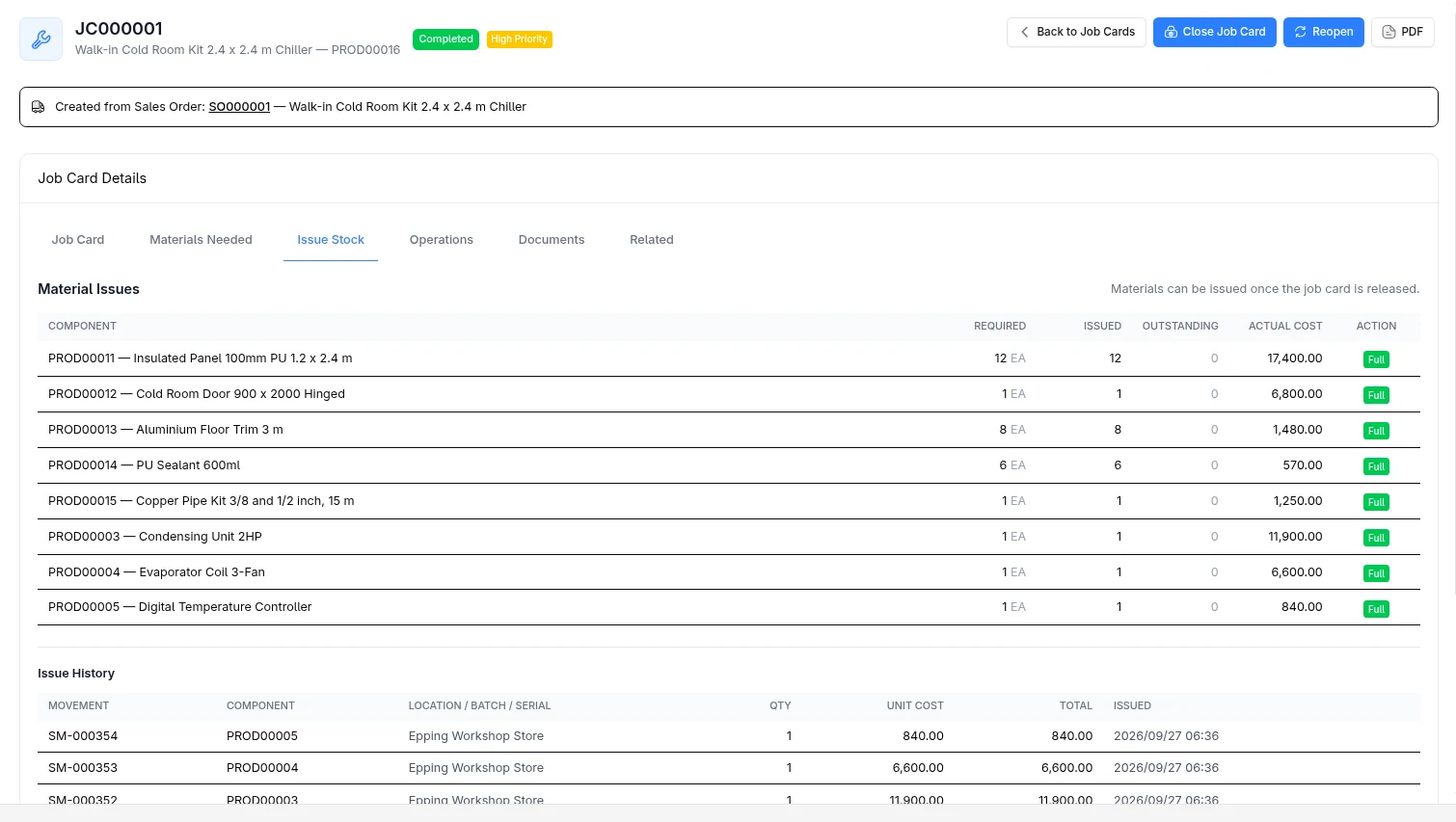Click Full badge for Copper Pipe Kit row

point(1376,502)
